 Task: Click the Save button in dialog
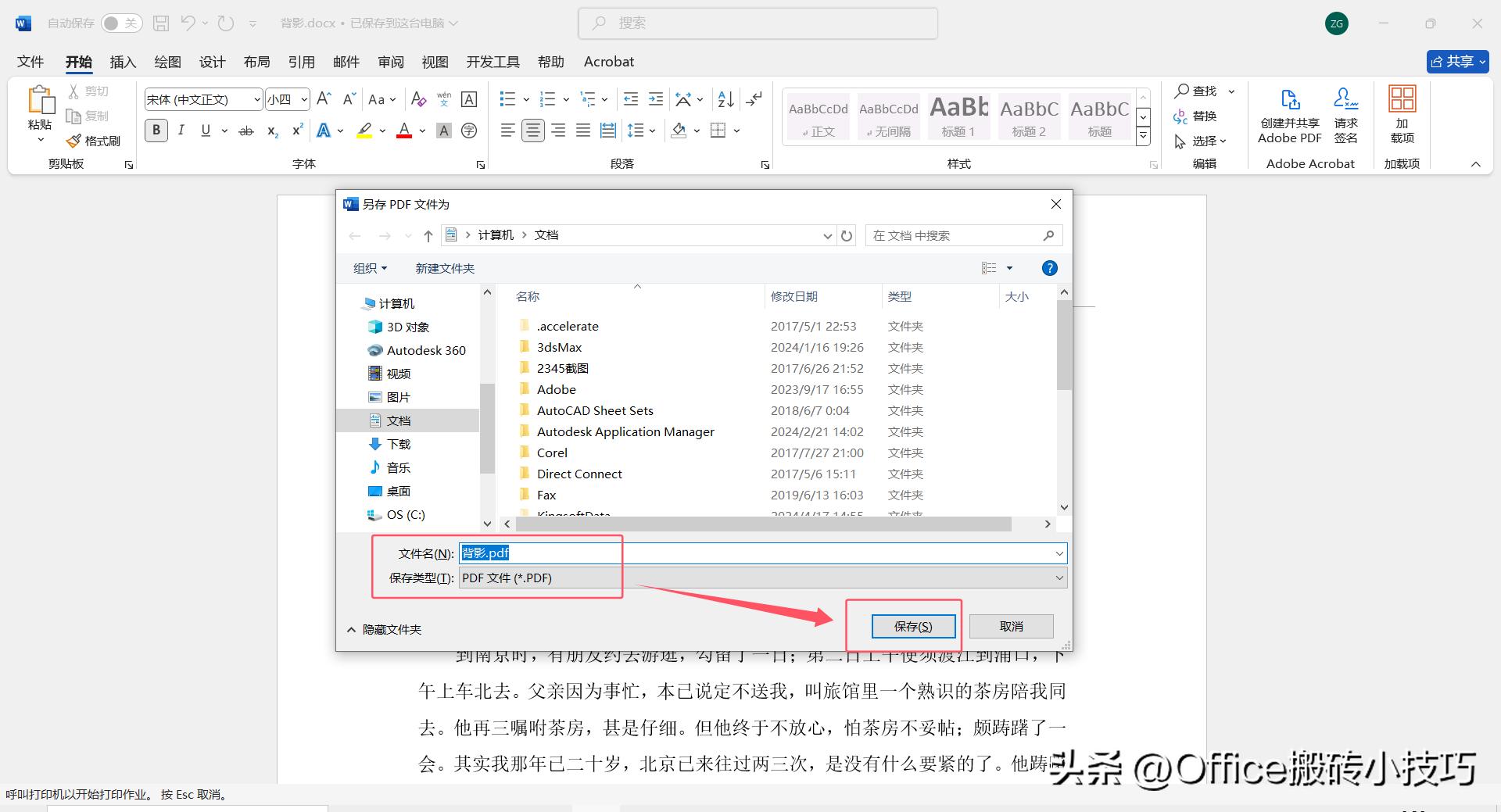point(913,626)
